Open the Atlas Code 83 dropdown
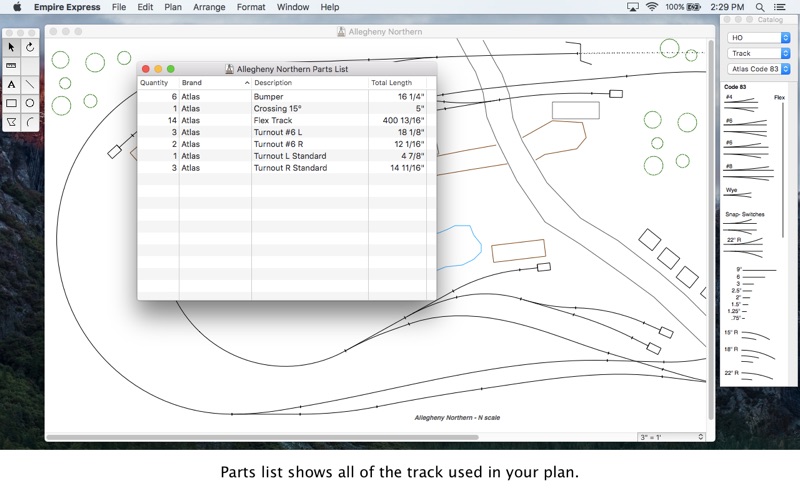 tap(758, 69)
